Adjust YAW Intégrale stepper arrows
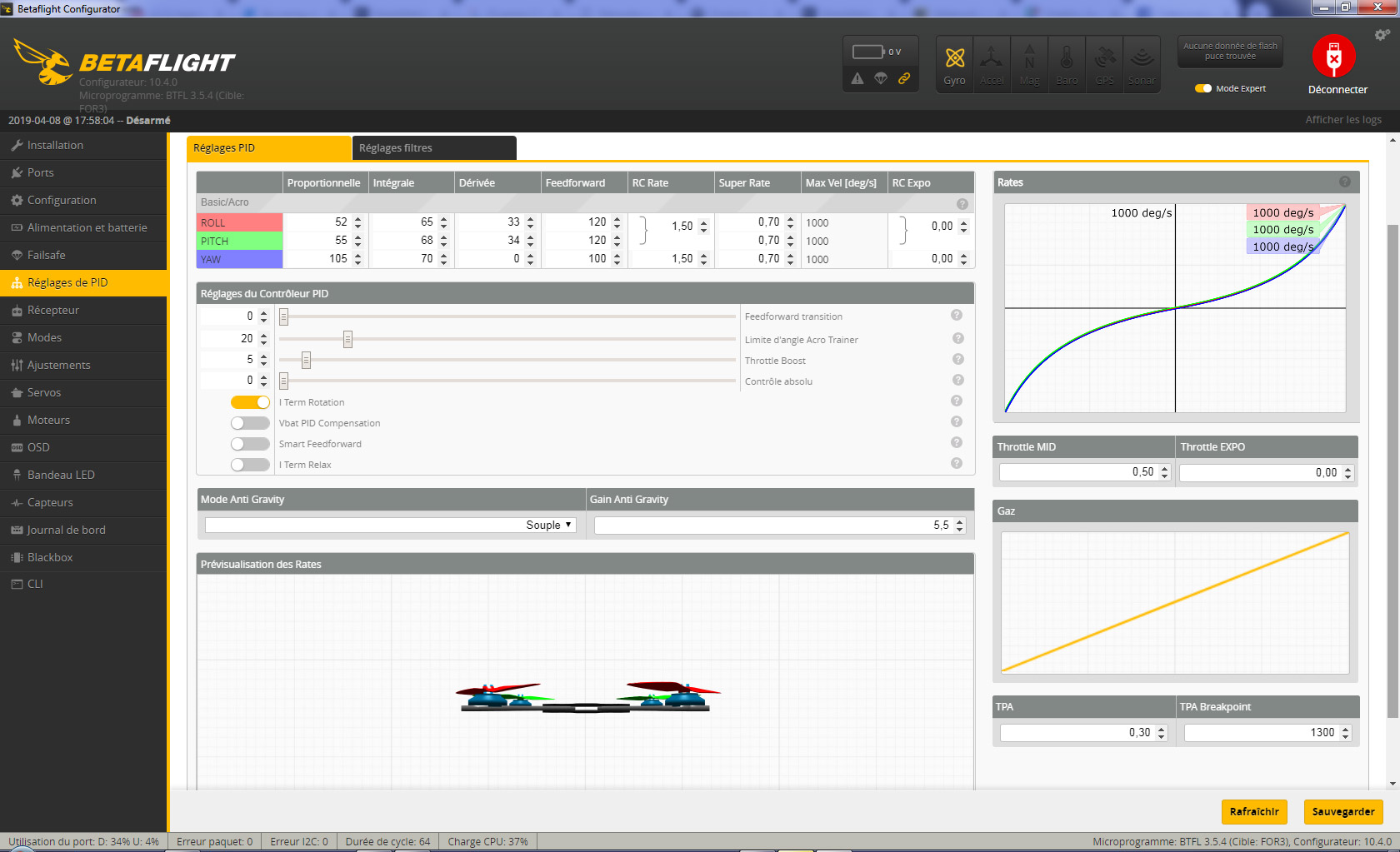1400x852 pixels. coord(443,259)
